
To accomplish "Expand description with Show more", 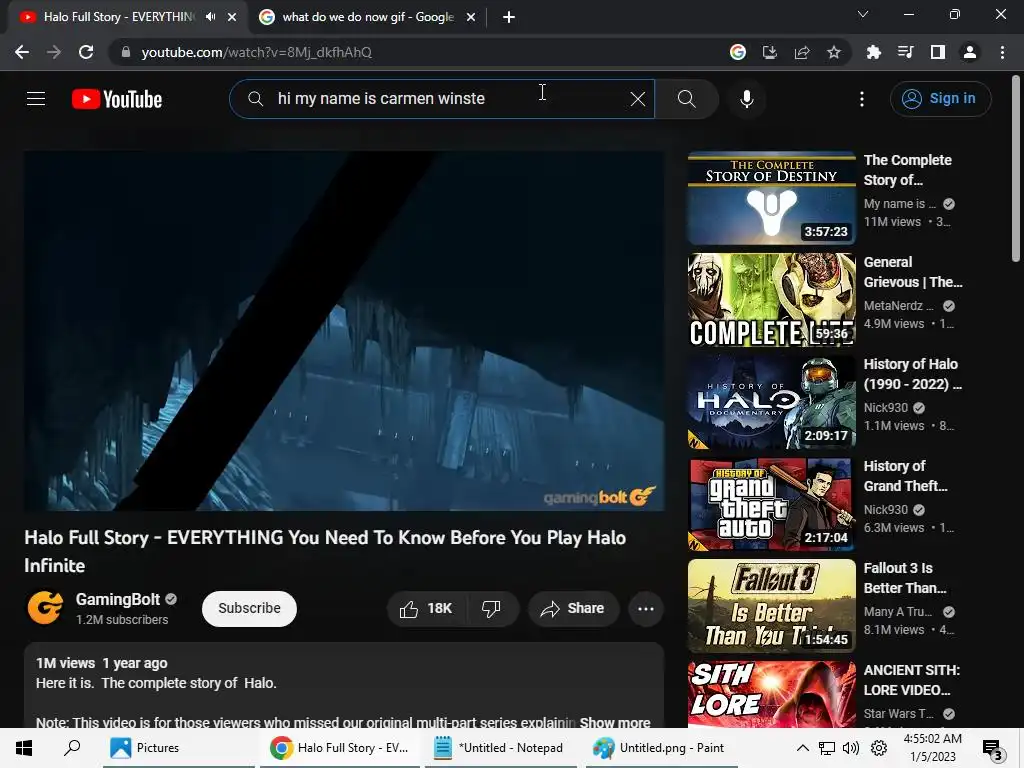I will pos(615,722).
